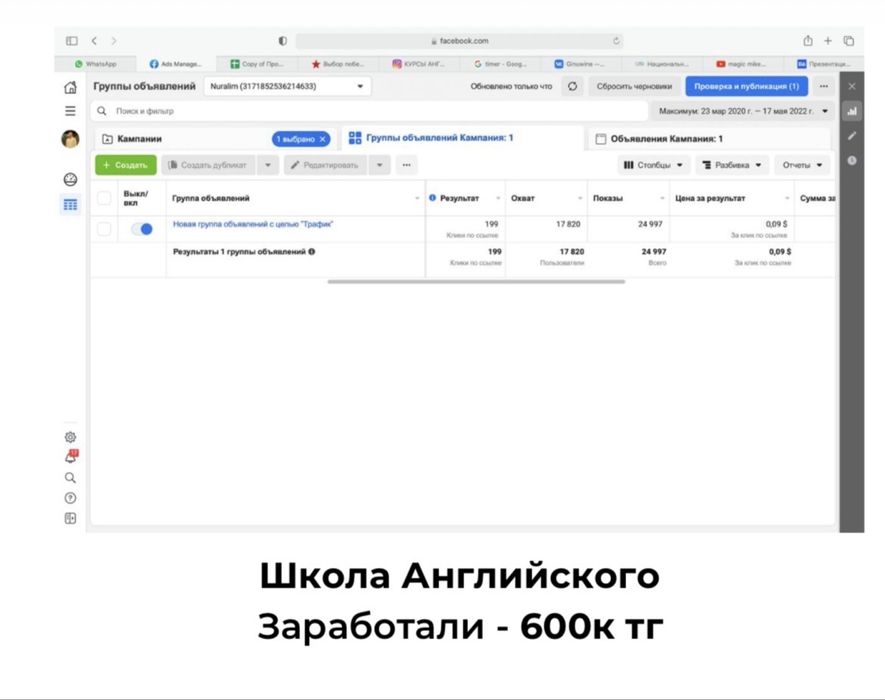Open dropdown arrow next to Редактировать
885x700 pixels.
point(379,165)
